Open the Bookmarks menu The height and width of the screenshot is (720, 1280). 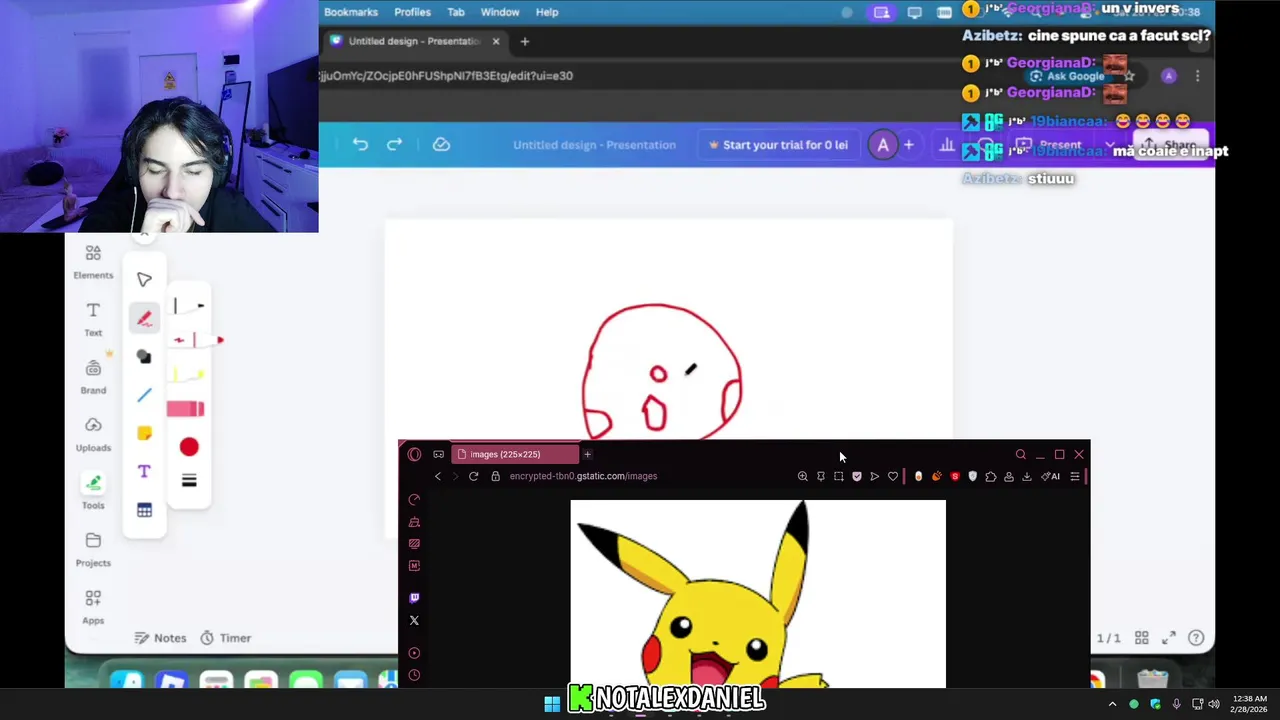351,12
